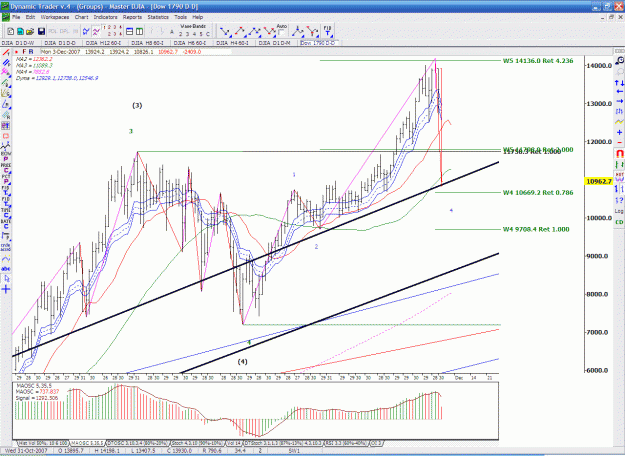
Task: Click the 14000.0 price axis label
Action: point(599,65)
